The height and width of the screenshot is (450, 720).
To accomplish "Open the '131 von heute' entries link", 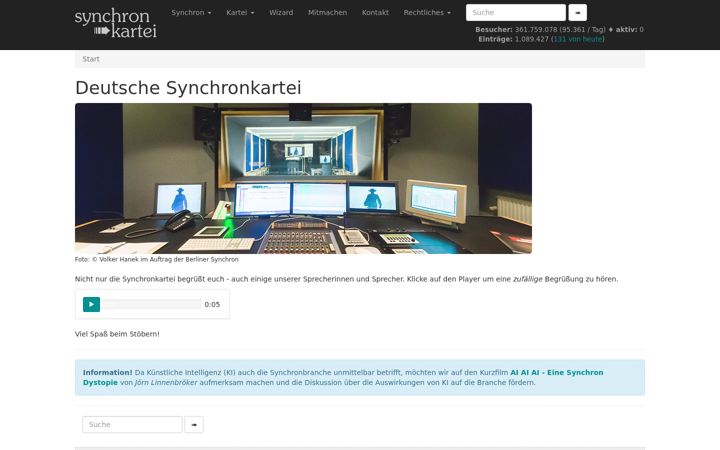I will pos(578,39).
